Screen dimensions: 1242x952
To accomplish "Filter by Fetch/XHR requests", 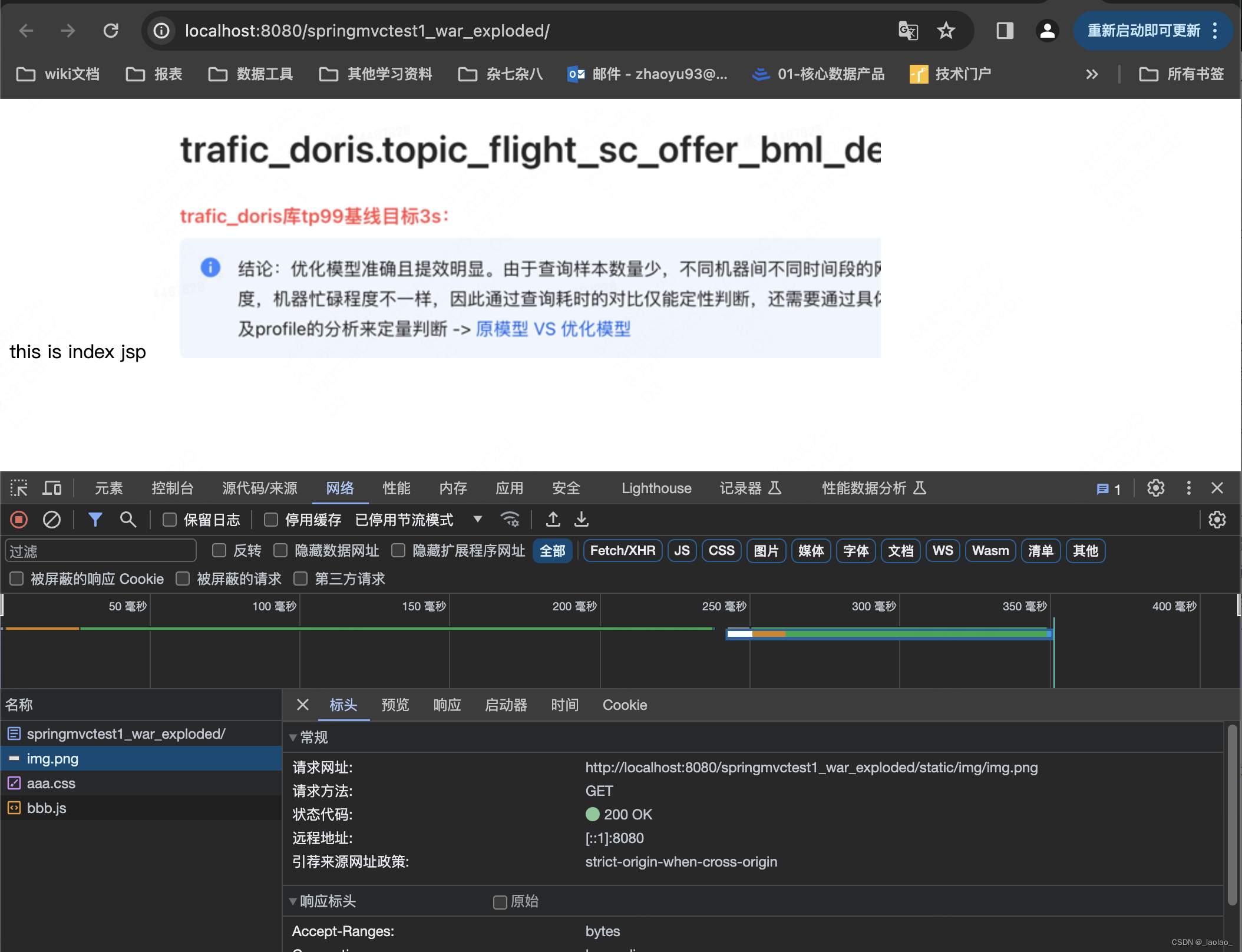I will 623,551.
